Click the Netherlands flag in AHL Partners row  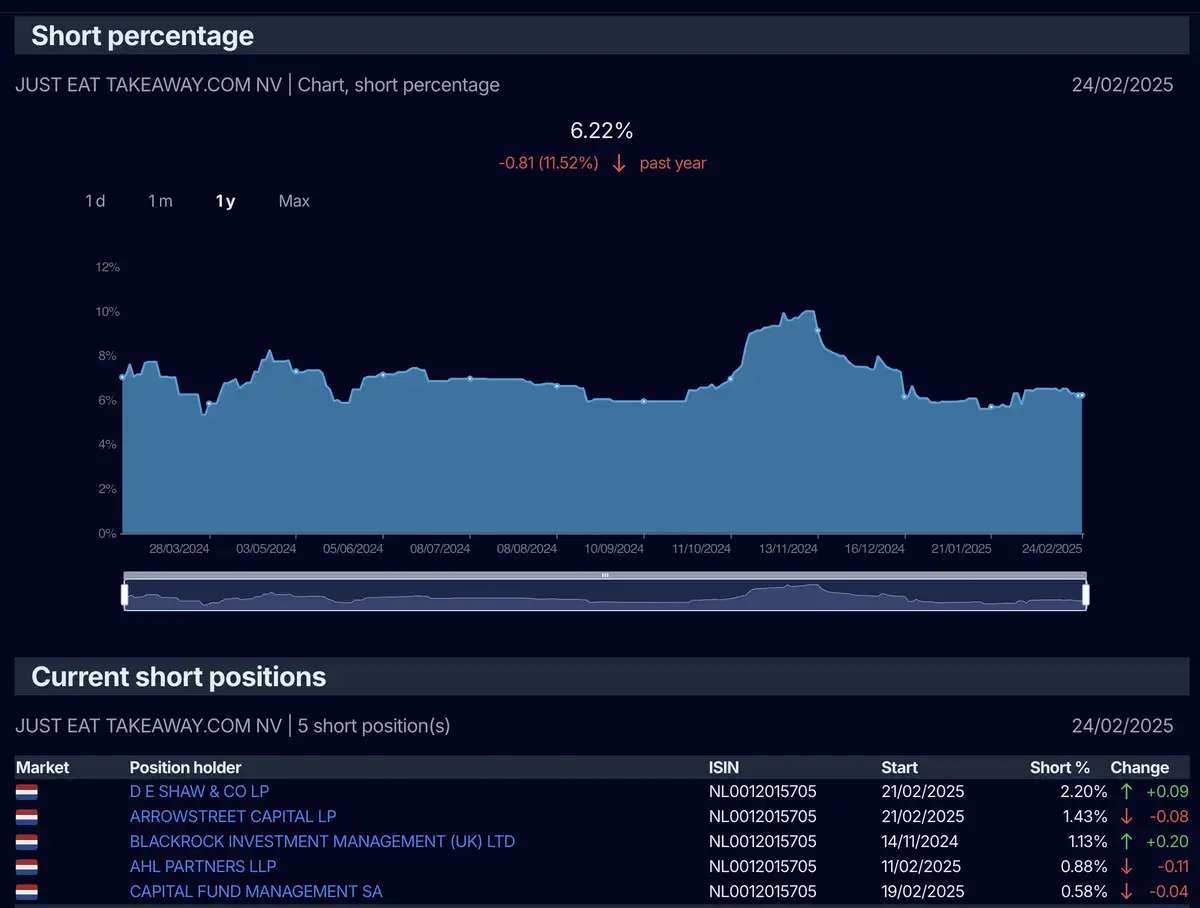(x=27, y=866)
